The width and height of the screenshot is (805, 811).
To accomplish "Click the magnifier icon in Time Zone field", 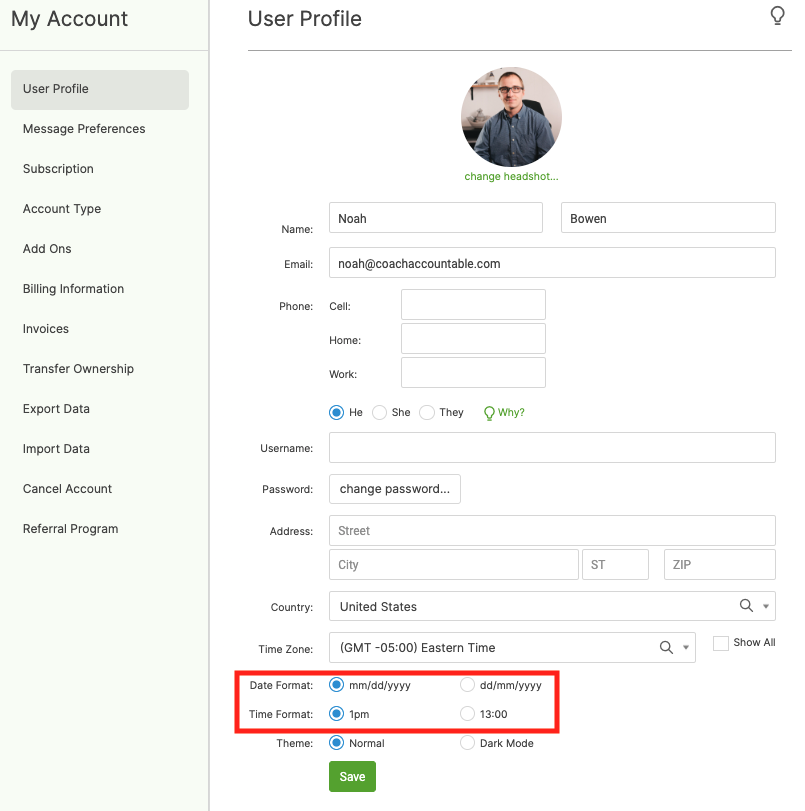I will pos(666,647).
